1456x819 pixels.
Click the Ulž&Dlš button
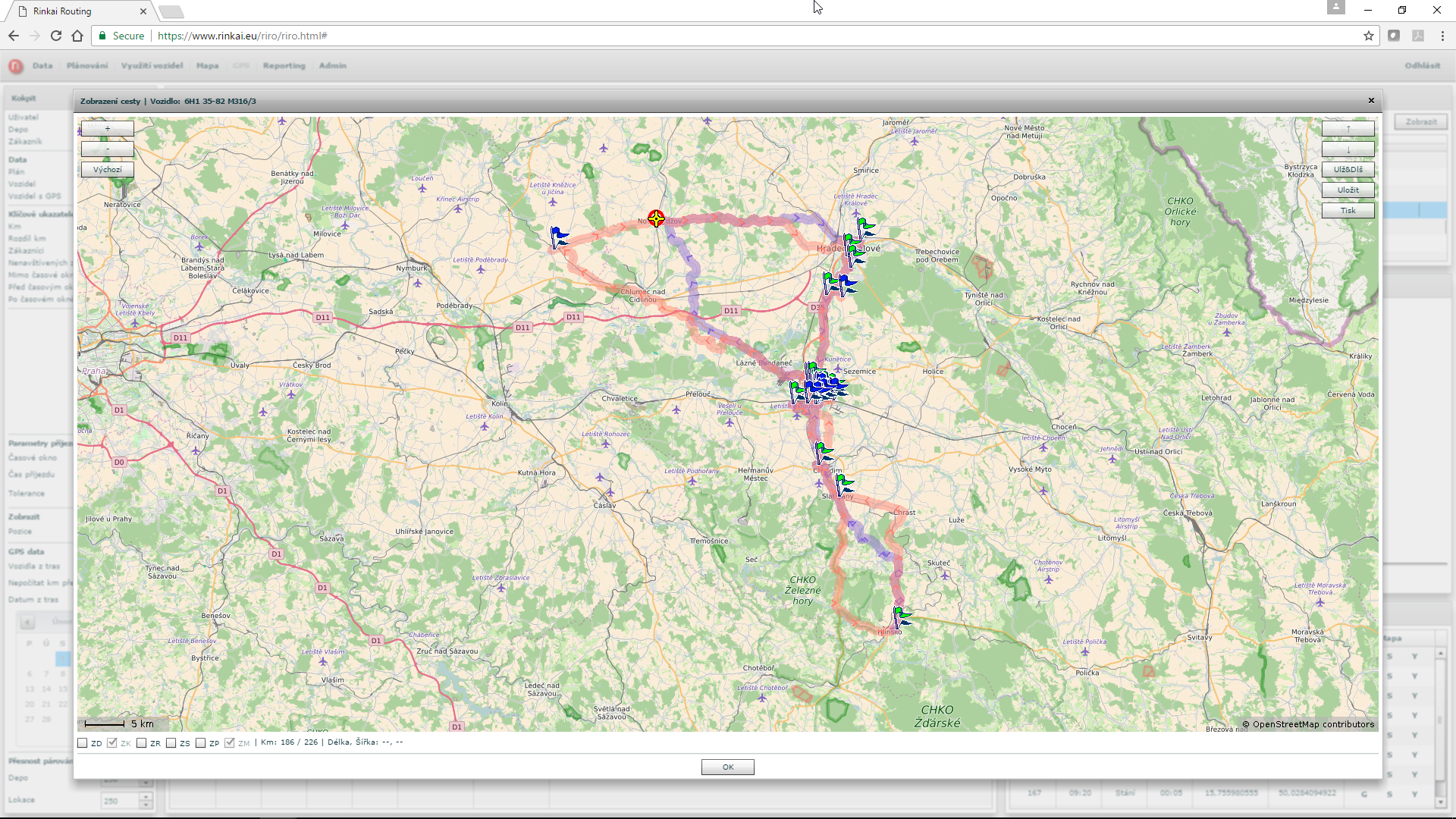[x=1348, y=170]
